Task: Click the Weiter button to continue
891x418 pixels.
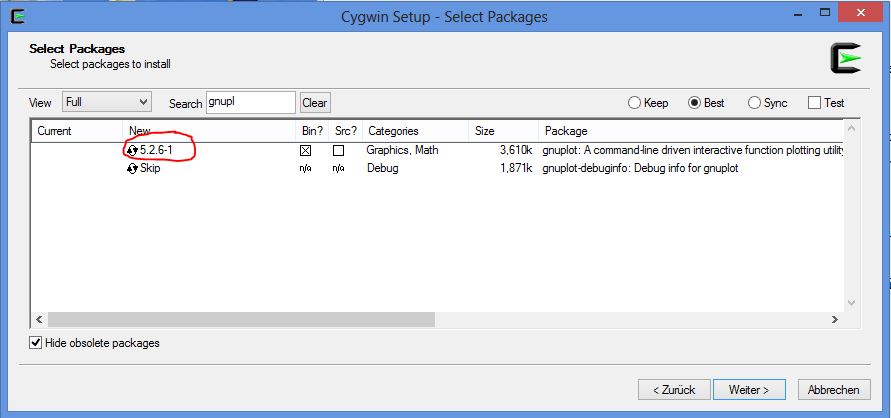Action: point(750,390)
